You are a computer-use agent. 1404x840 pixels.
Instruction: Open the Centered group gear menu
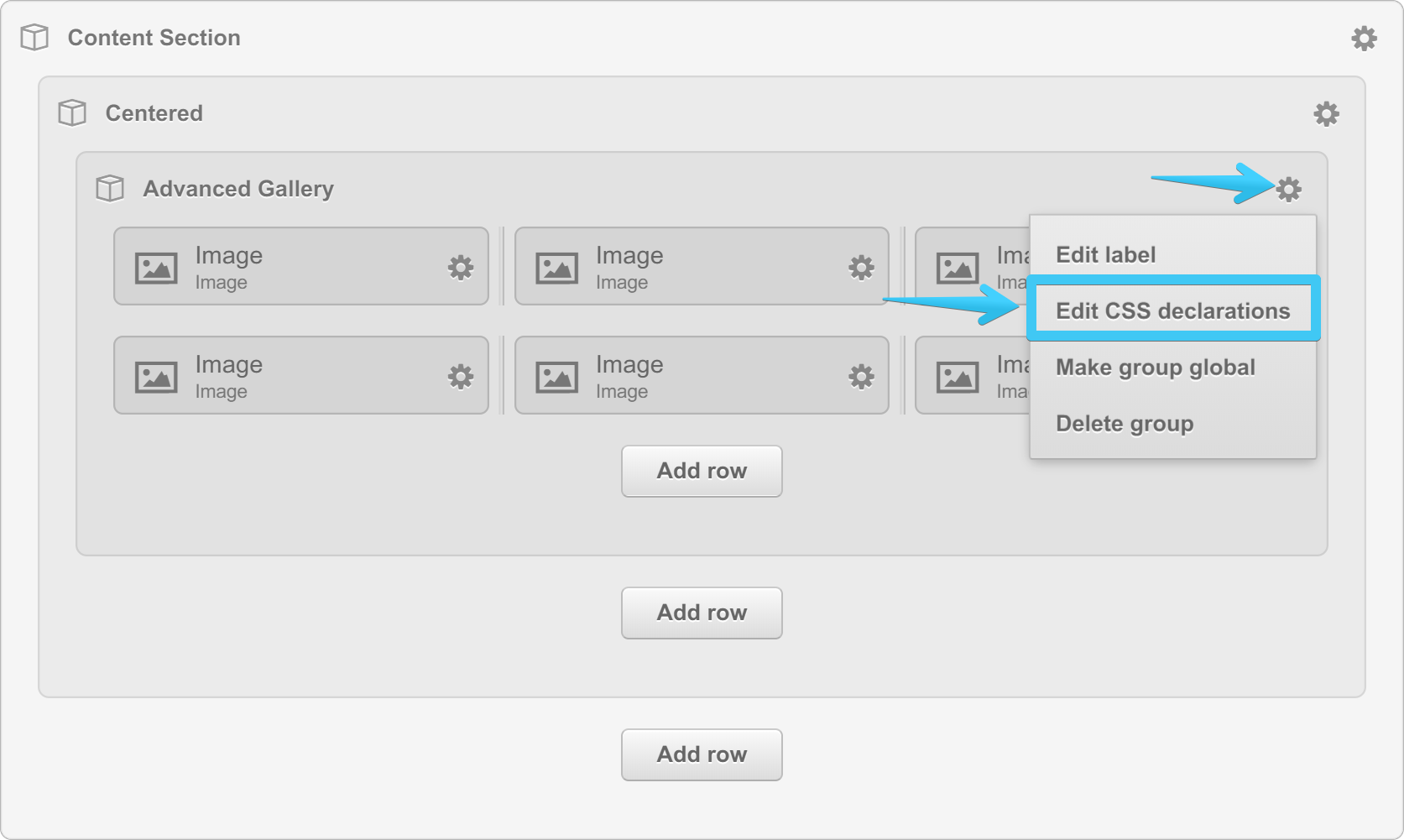[x=1326, y=113]
